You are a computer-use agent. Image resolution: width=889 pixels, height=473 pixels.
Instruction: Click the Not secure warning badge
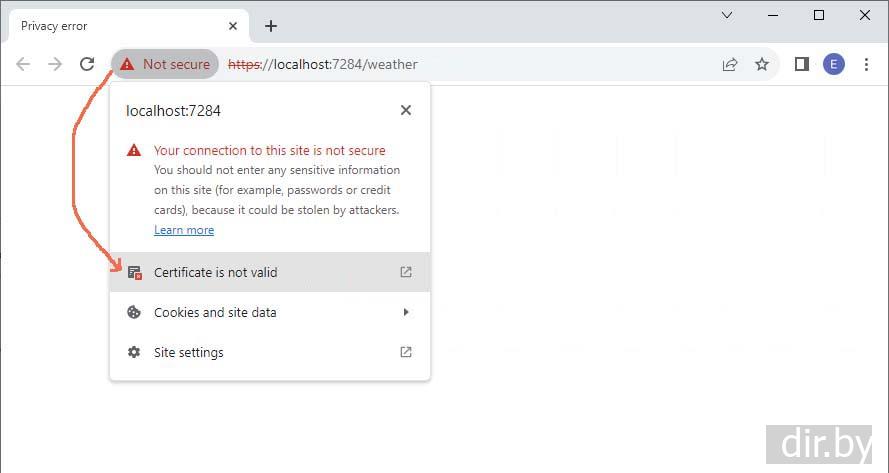coord(165,64)
